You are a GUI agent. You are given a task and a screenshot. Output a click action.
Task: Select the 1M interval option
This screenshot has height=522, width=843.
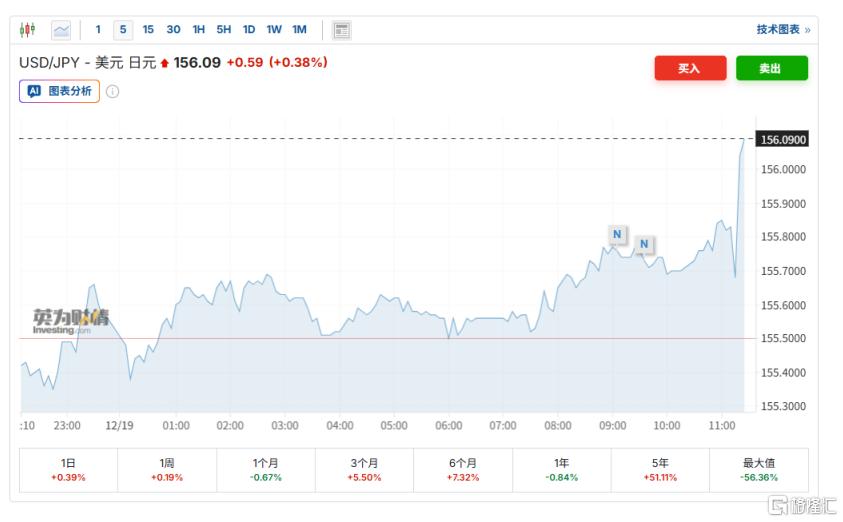[x=299, y=30]
